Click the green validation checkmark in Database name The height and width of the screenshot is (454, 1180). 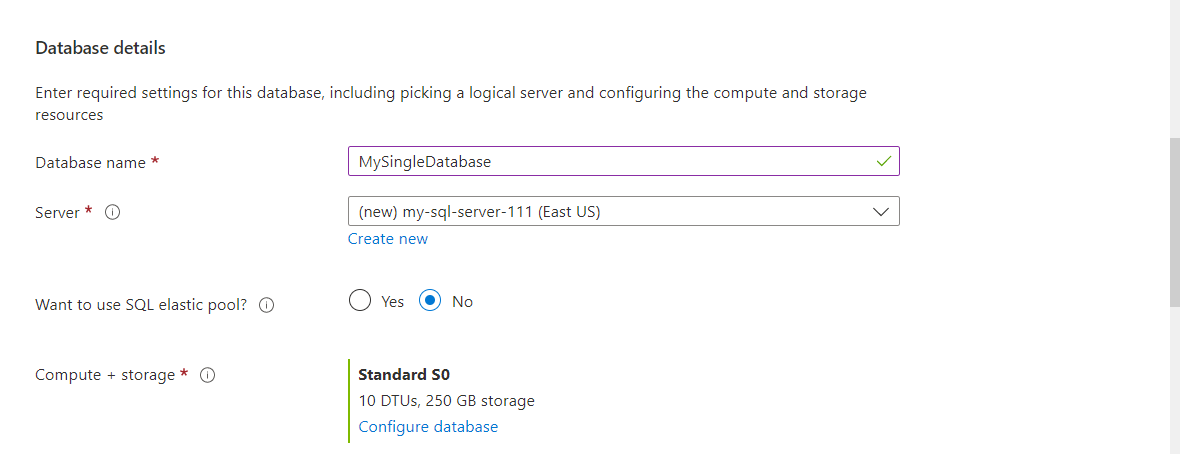(x=883, y=161)
